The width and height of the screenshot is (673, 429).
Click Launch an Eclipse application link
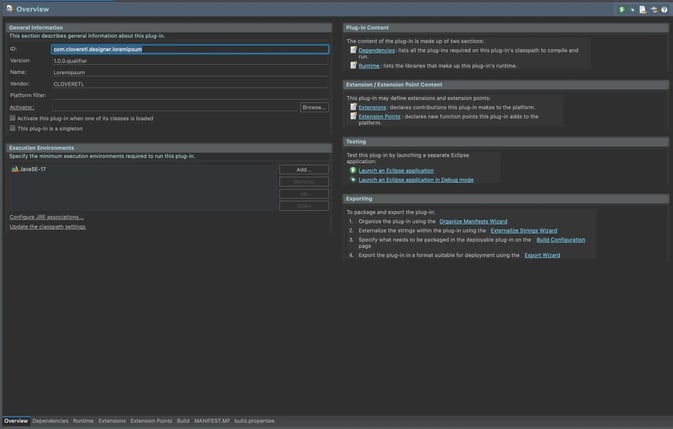click(x=396, y=171)
